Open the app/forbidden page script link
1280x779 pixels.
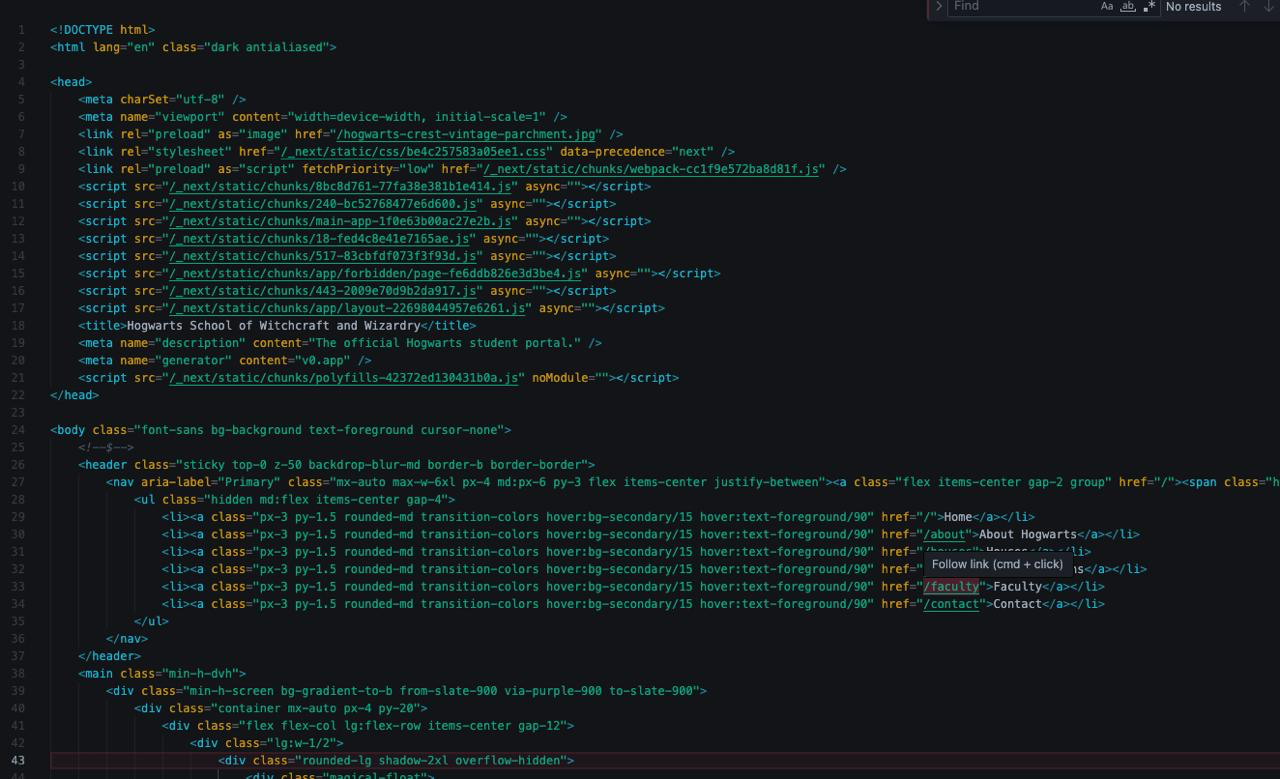pos(376,273)
